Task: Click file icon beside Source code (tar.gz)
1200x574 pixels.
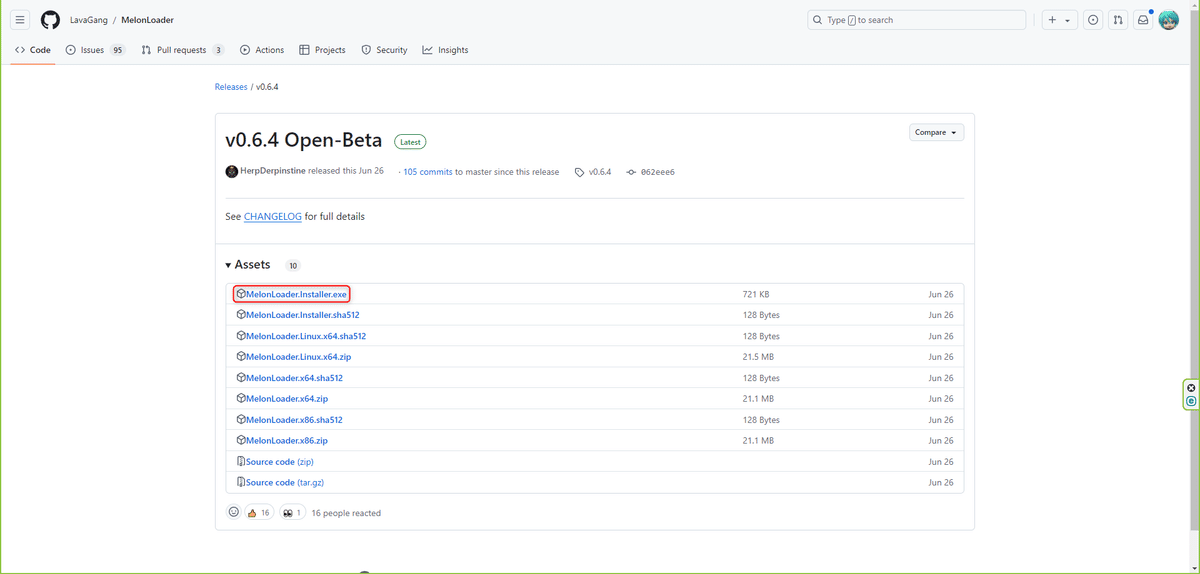Action: pyautogui.click(x=241, y=482)
